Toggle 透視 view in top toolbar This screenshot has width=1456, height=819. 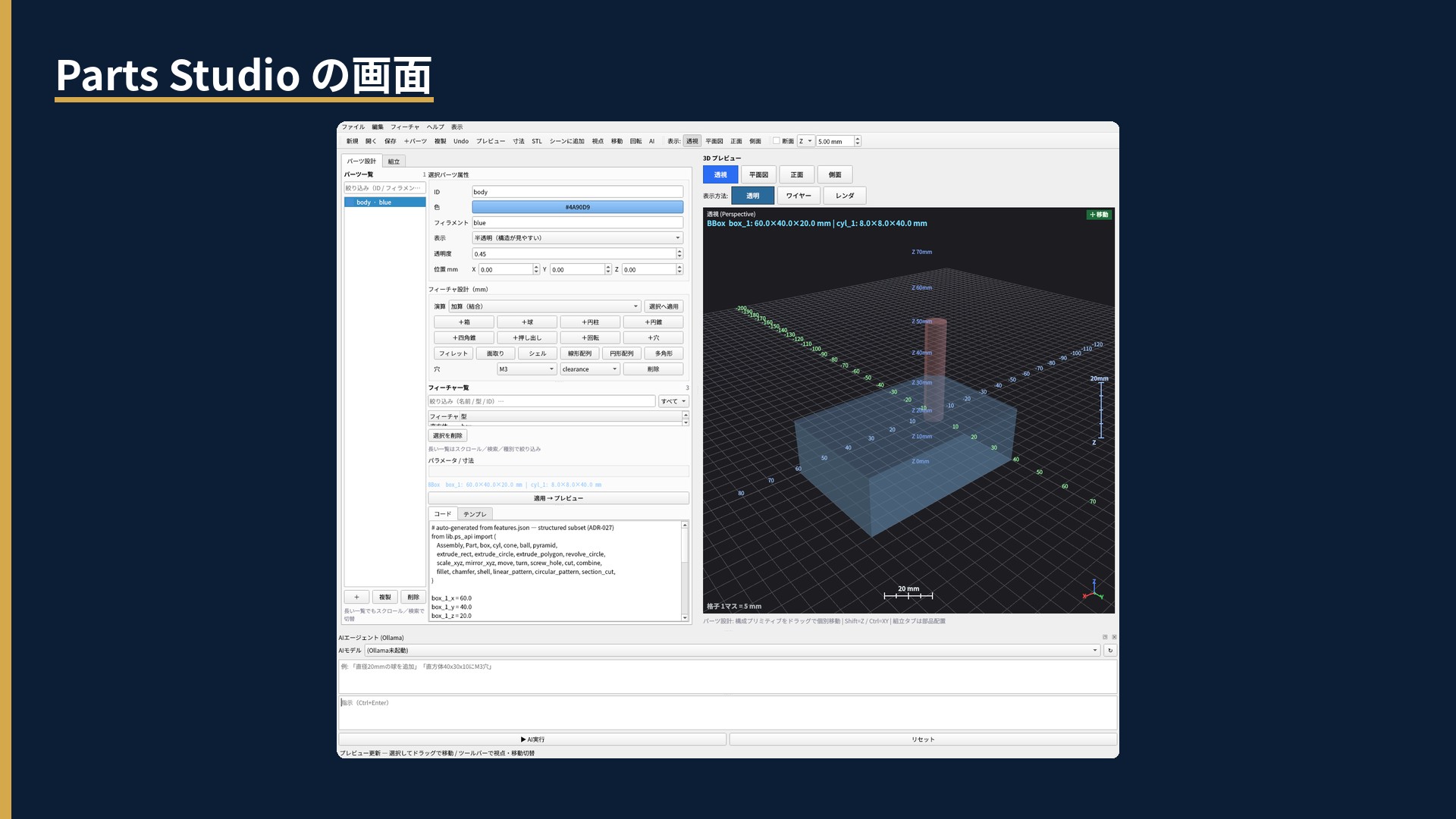pos(692,141)
